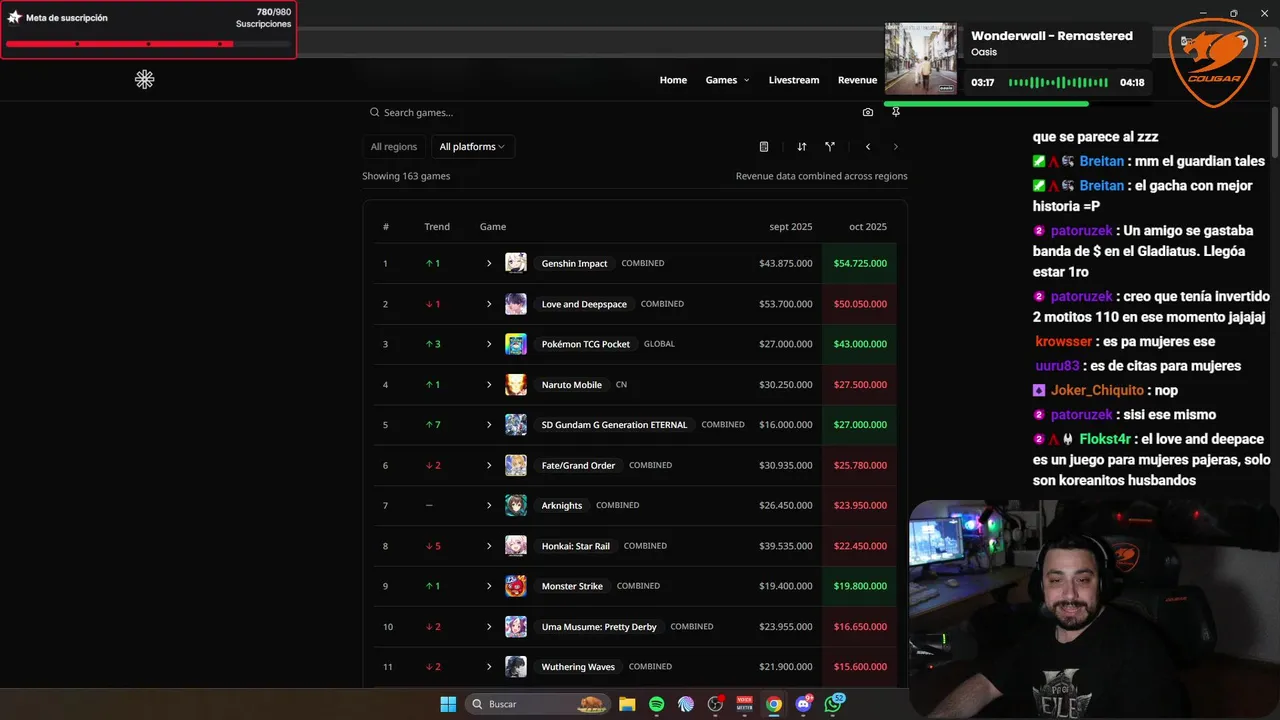Go to the Home page
1280x720 pixels.
(673, 80)
